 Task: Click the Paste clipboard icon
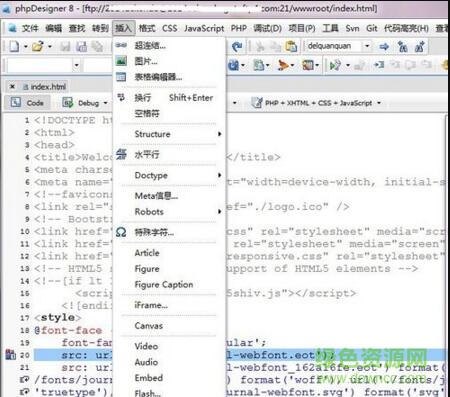coord(291,47)
